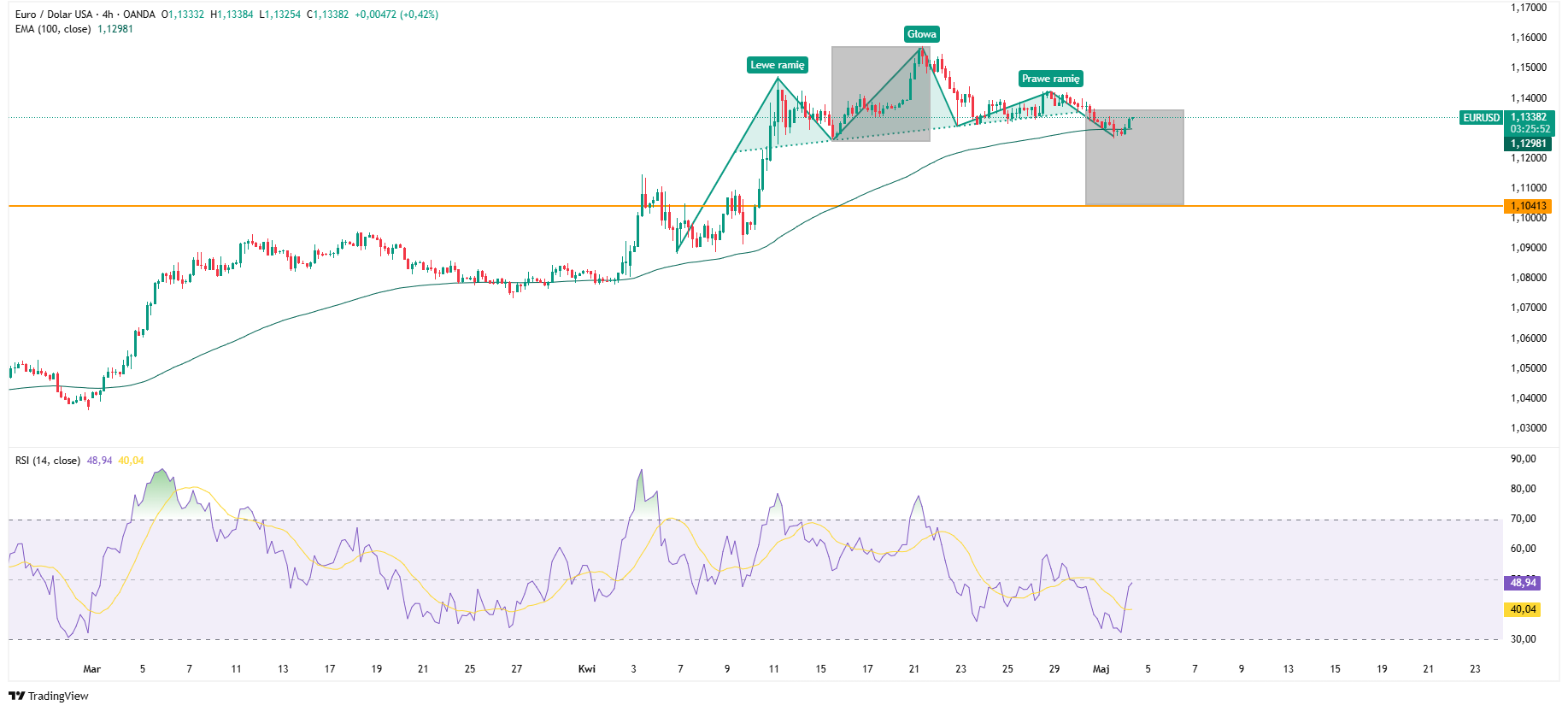Click the 'Mar' month label on time axis
This screenshot has height=711, width=1568.
91,669
